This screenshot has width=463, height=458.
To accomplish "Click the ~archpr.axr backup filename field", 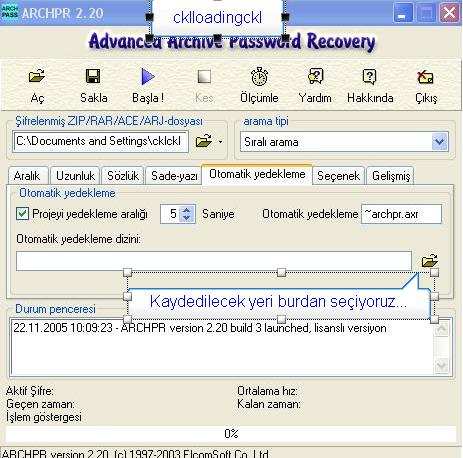I will pyautogui.click(x=401, y=214).
